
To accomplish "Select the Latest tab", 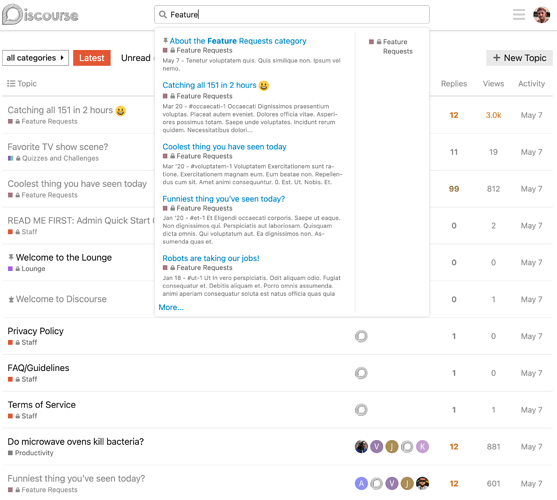I will [92, 58].
